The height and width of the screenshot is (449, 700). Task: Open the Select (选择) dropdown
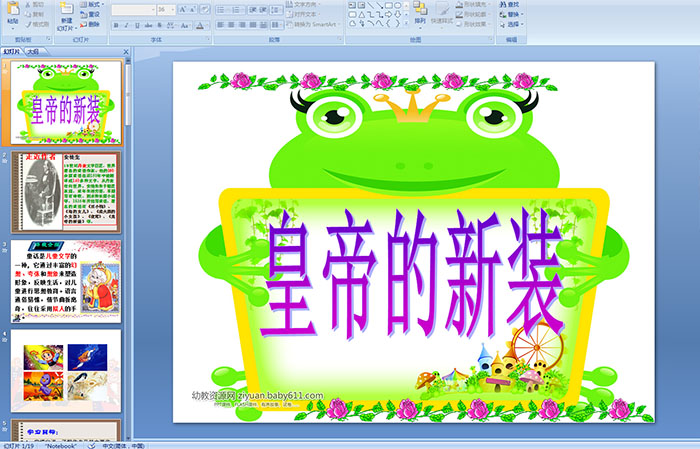coord(511,24)
